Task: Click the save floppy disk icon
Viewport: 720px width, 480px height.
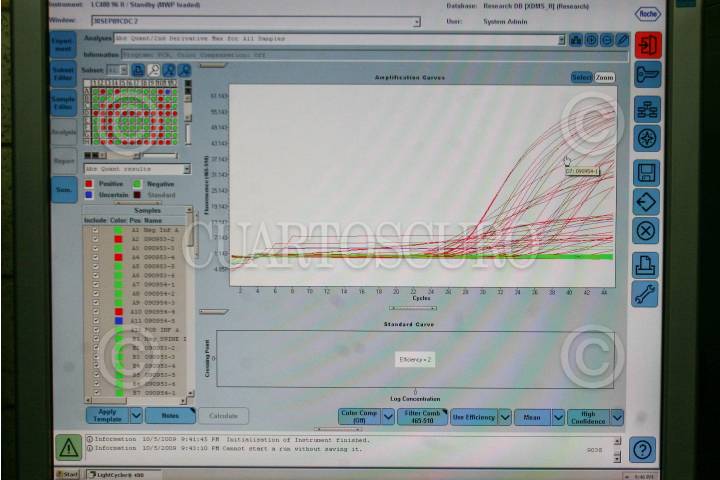Action: coord(647,171)
